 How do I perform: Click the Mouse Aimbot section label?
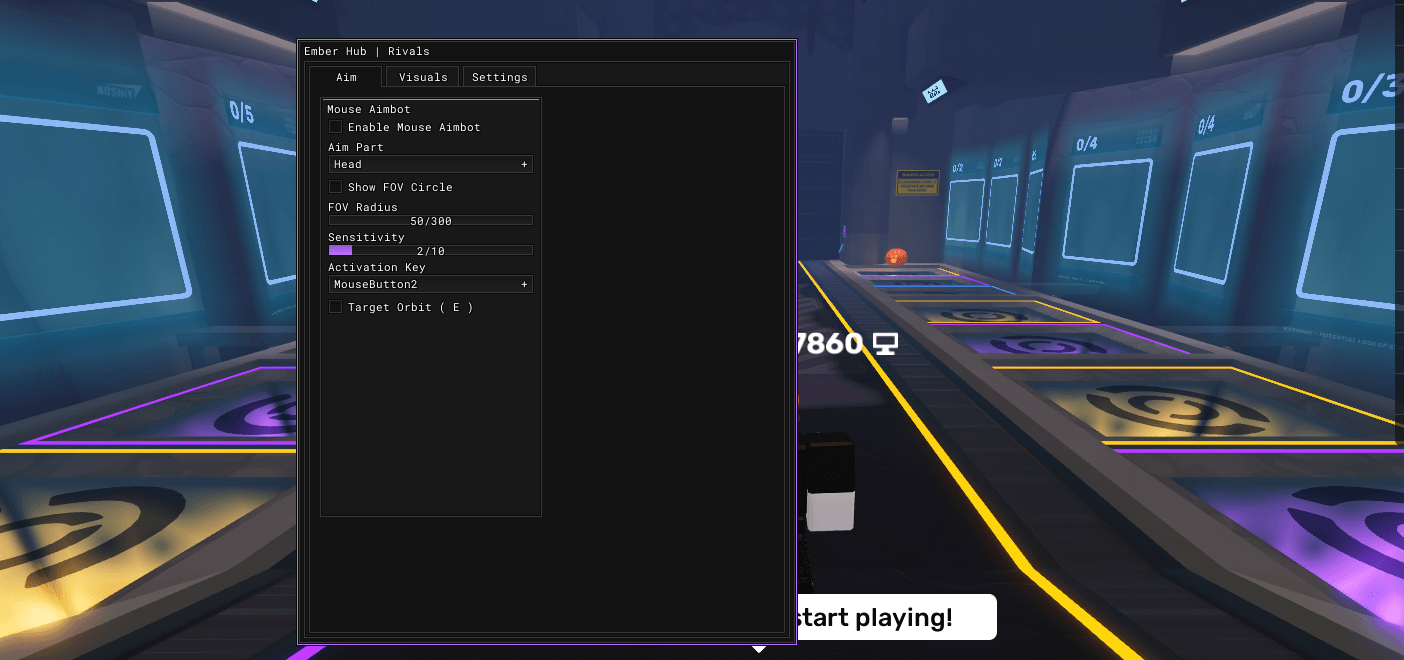click(x=369, y=109)
